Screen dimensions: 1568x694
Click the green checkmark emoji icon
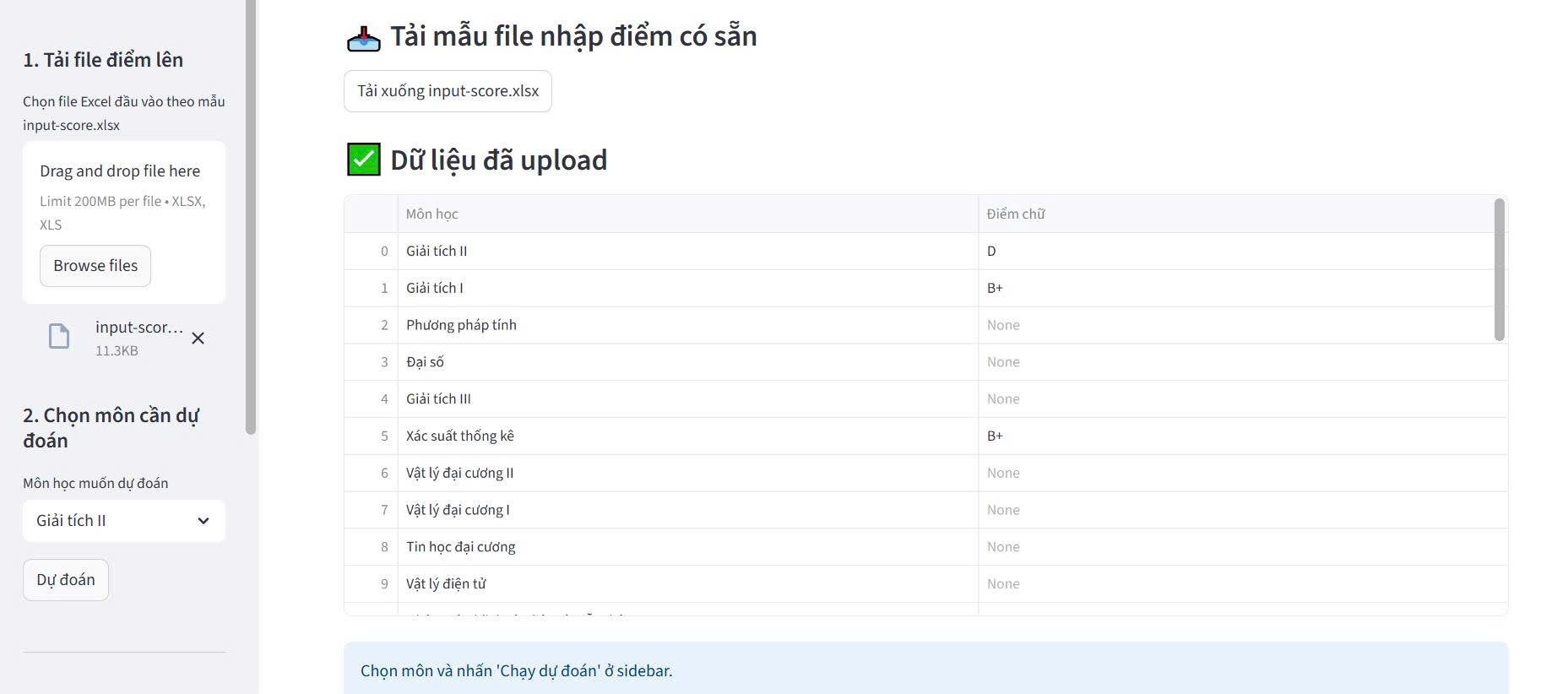[x=363, y=160]
